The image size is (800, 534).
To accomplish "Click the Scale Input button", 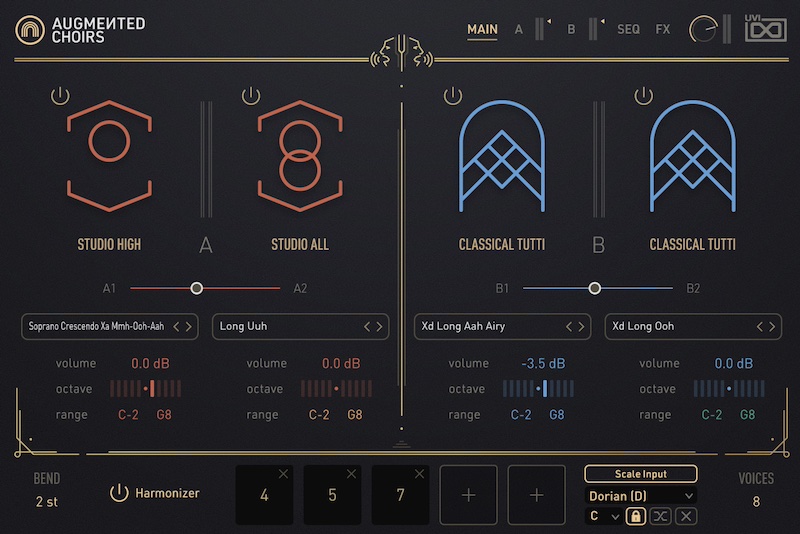I will tap(641, 474).
